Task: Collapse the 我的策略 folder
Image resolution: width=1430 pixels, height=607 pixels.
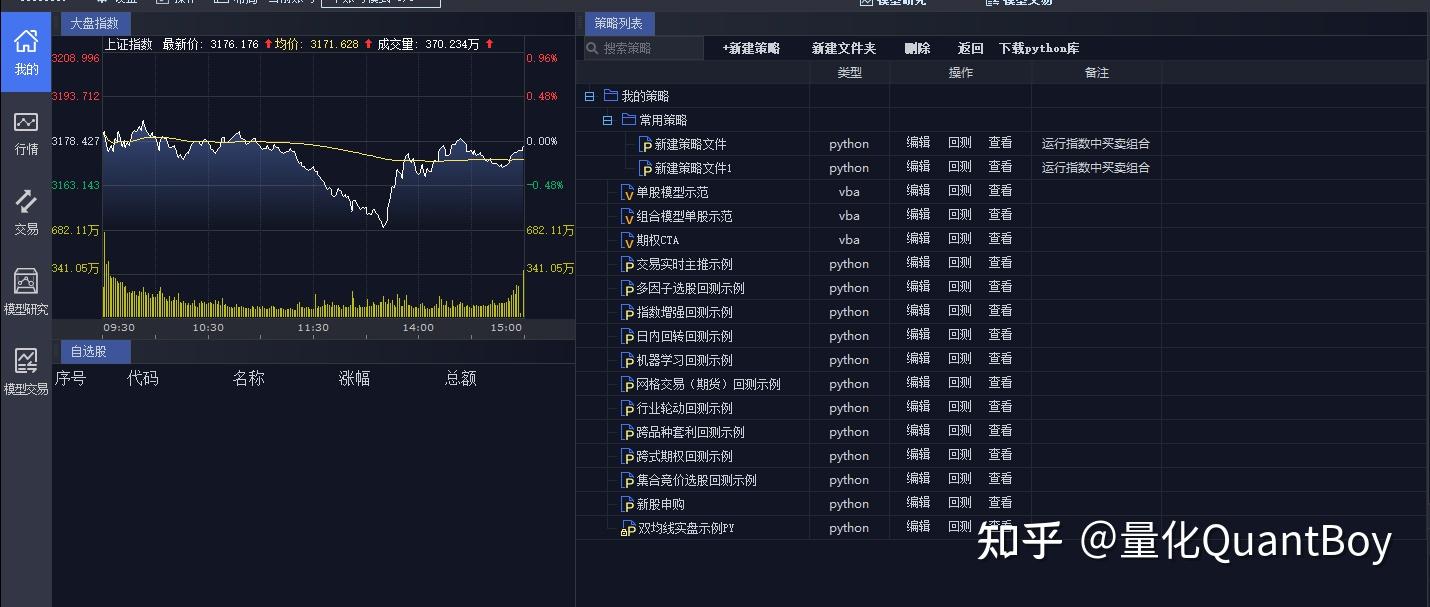Action: (x=589, y=95)
